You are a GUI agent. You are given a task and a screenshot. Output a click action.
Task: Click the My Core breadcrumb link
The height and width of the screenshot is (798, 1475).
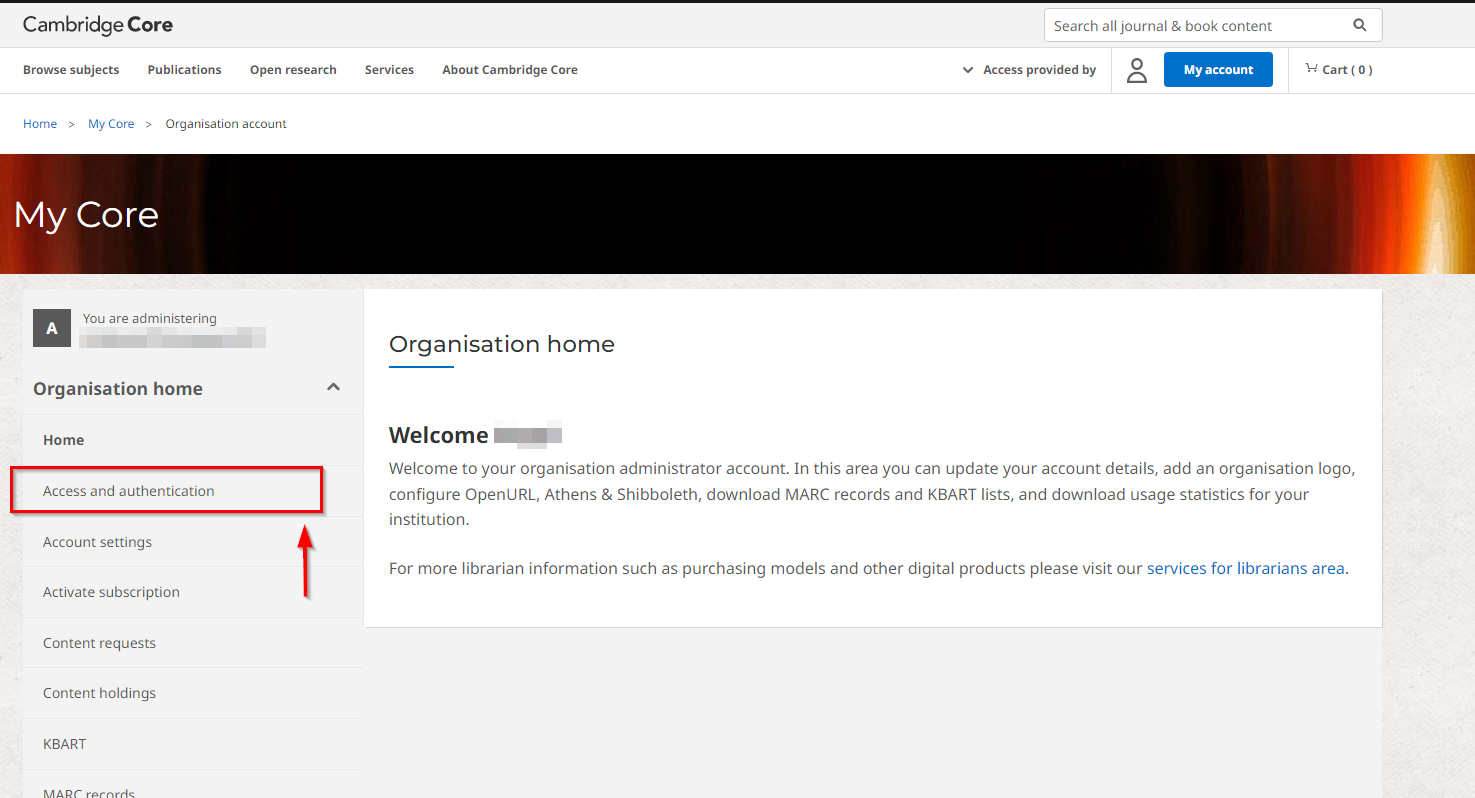(x=111, y=124)
